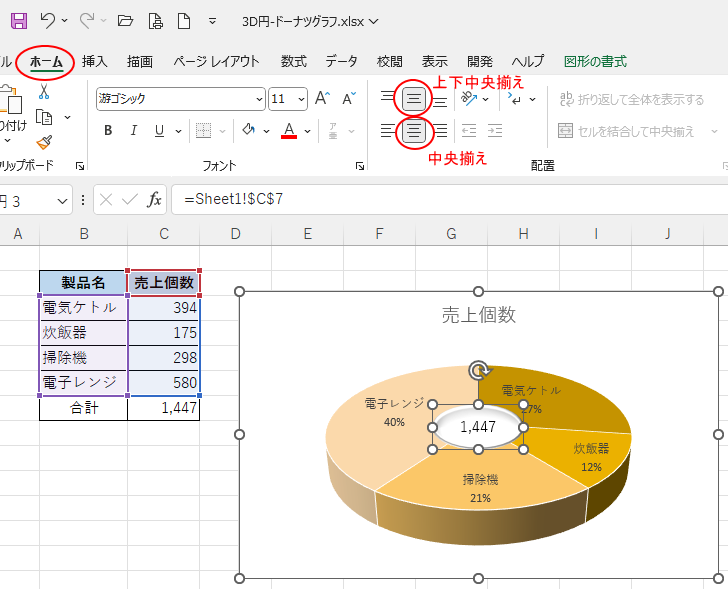The height and width of the screenshot is (589, 728).
Task: Open the font size dropdown showing 11
Action: point(301,99)
